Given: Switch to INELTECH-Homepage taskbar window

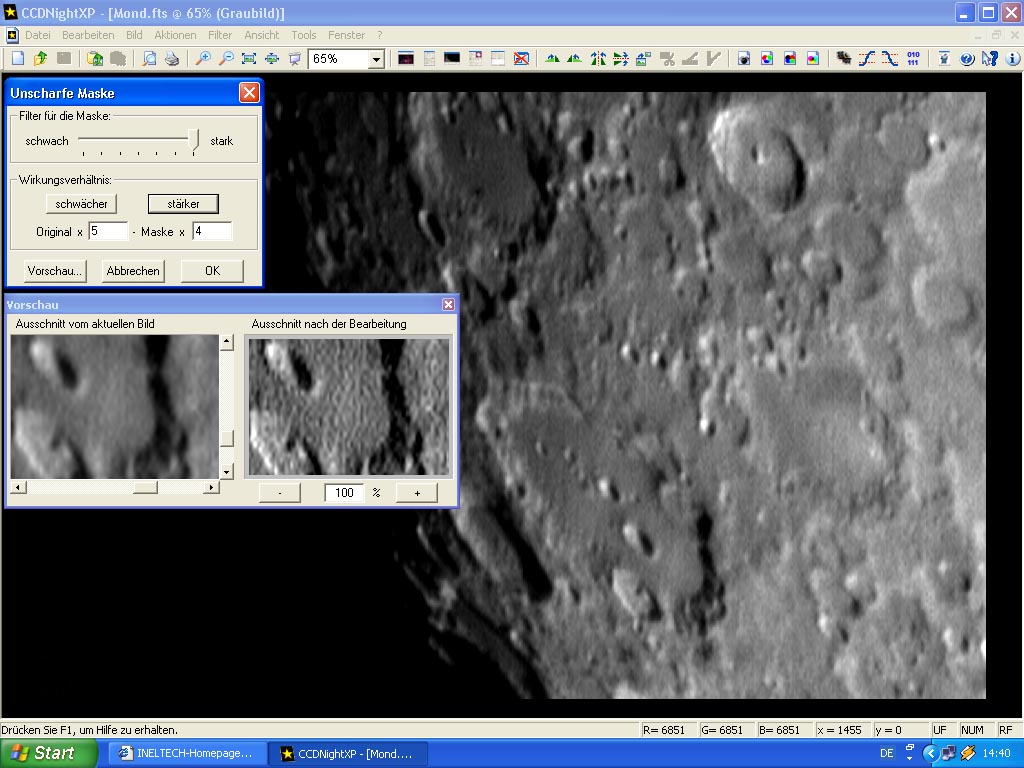Looking at the screenshot, I should [x=187, y=754].
